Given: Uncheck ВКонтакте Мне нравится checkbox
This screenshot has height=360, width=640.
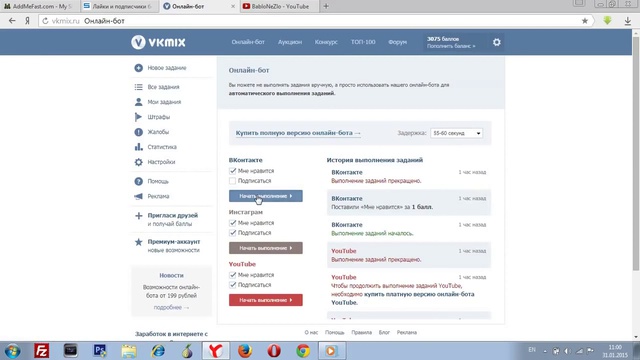Looking at the screenshot, I should [233, 171].
